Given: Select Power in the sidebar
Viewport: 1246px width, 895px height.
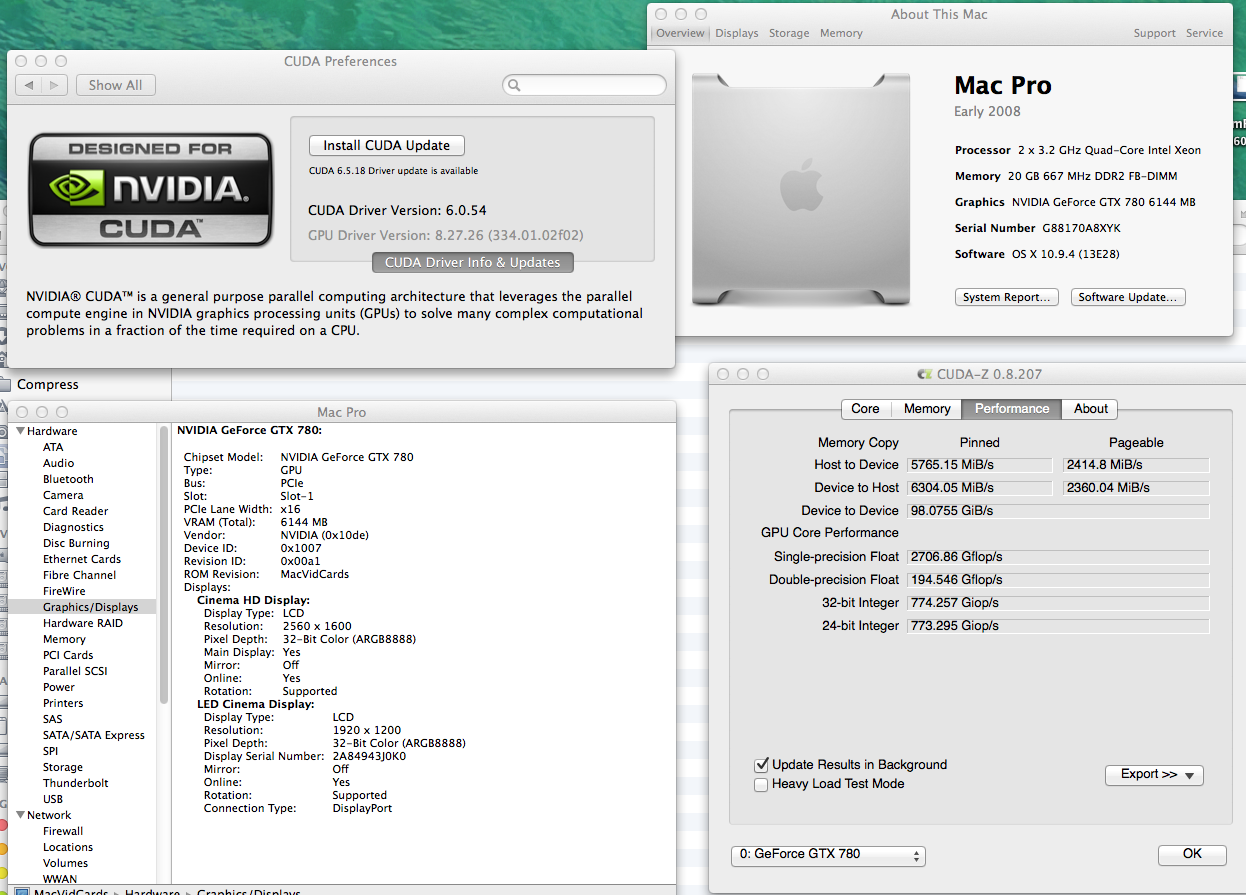Looking at the screenshot, I should tap(59, 688).
